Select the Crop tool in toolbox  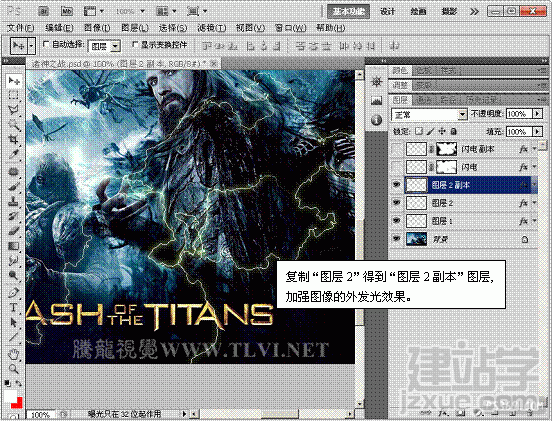[13, 139]
